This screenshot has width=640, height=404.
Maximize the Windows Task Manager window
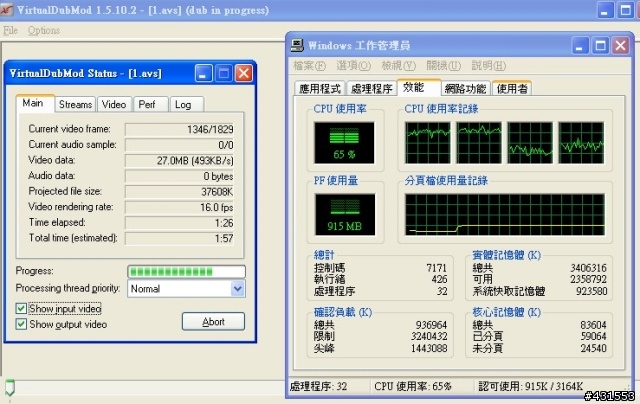pyautogui.click(x=600, y=45)
